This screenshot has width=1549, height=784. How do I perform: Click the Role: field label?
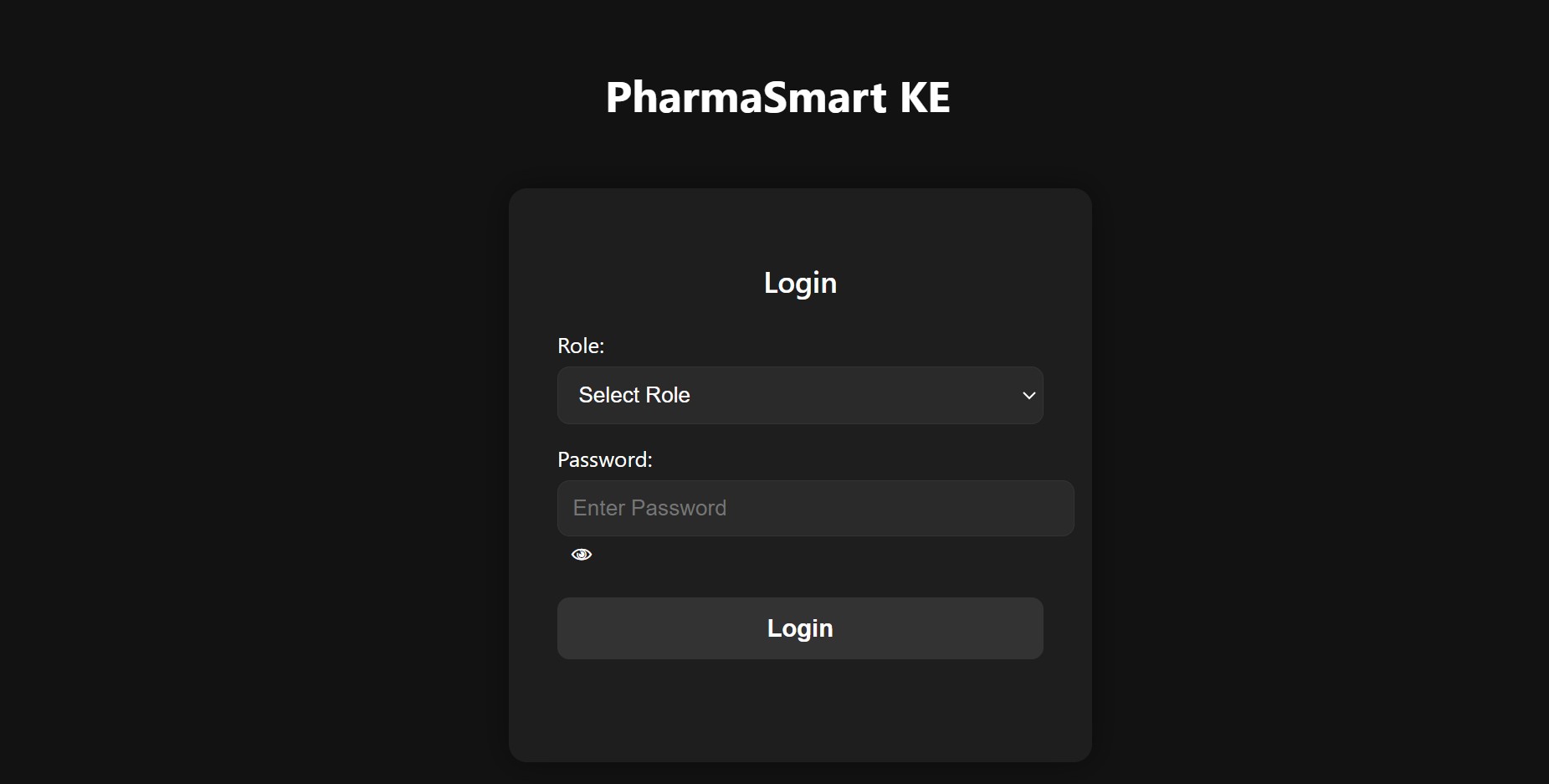click(x=581, y=346)
